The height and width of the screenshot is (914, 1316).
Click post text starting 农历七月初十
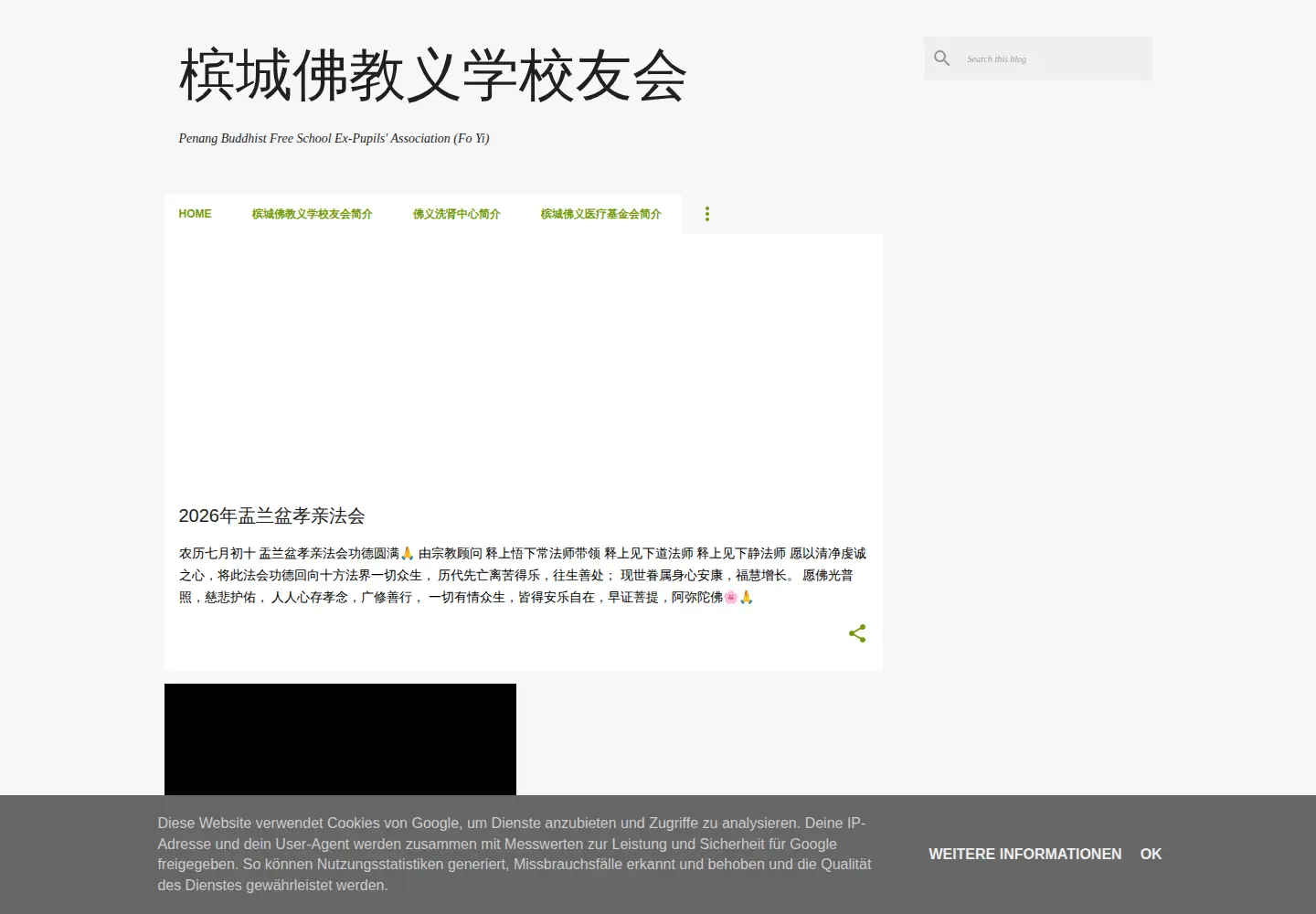522,575
